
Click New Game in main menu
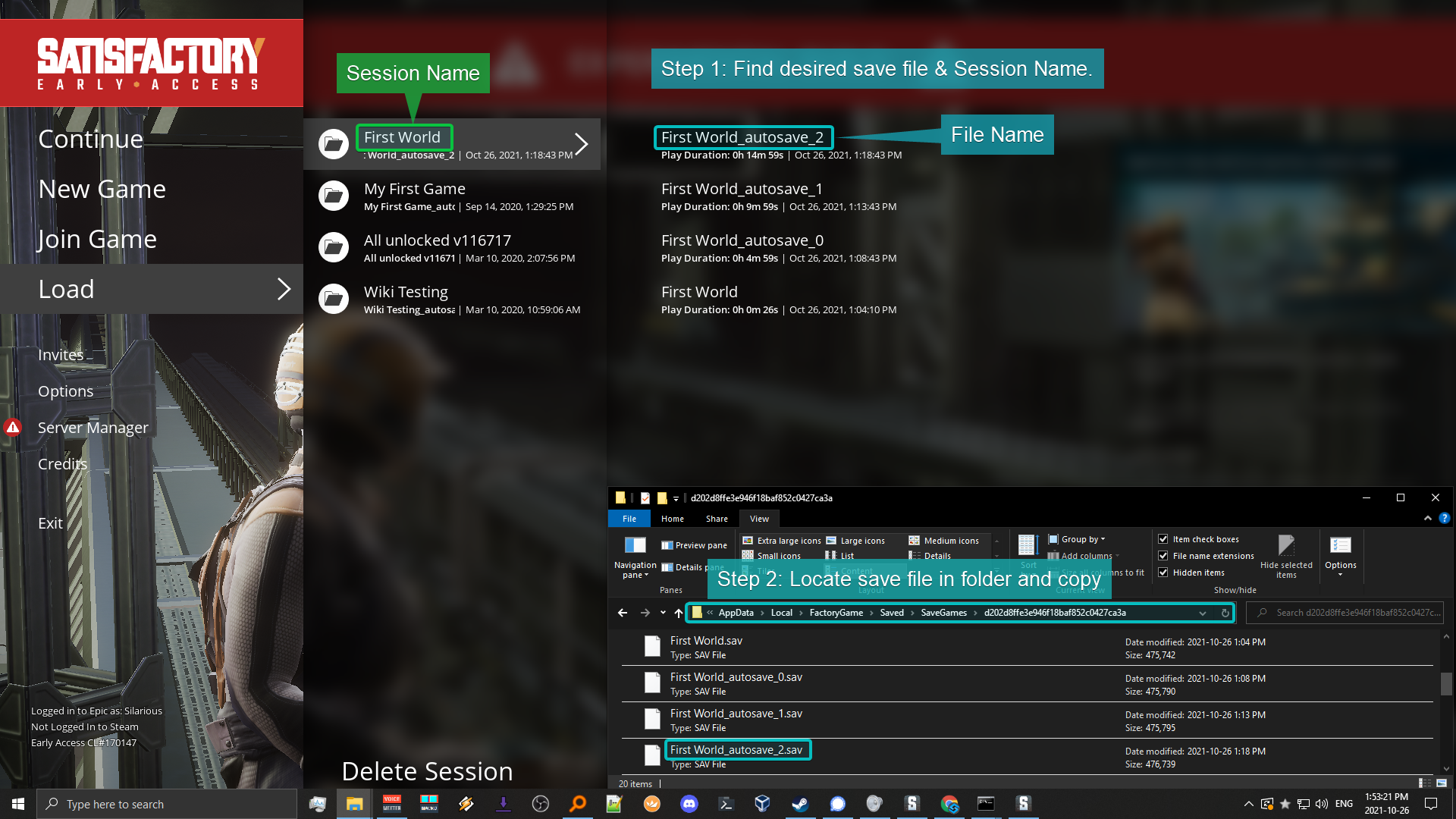(x=102, y=189)
